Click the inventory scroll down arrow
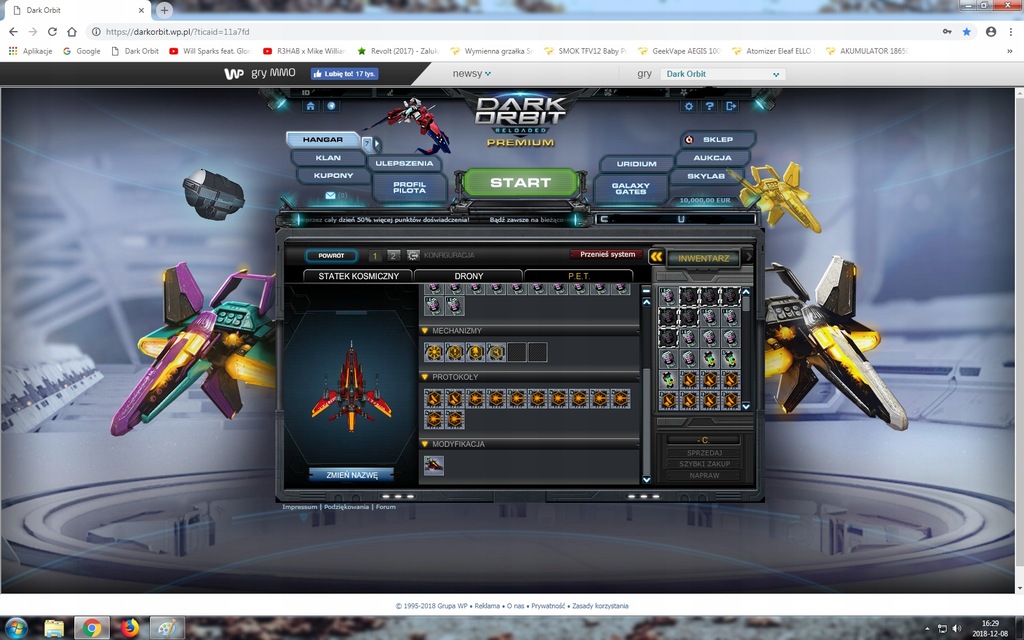 [746, 406]
